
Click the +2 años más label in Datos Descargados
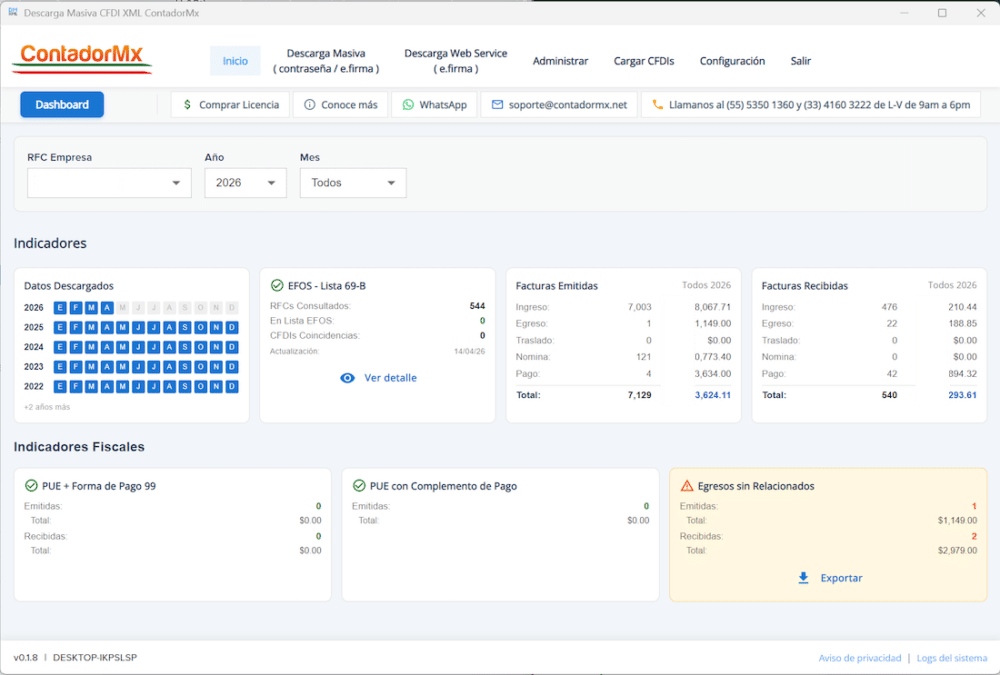click(x=46, y=406)
